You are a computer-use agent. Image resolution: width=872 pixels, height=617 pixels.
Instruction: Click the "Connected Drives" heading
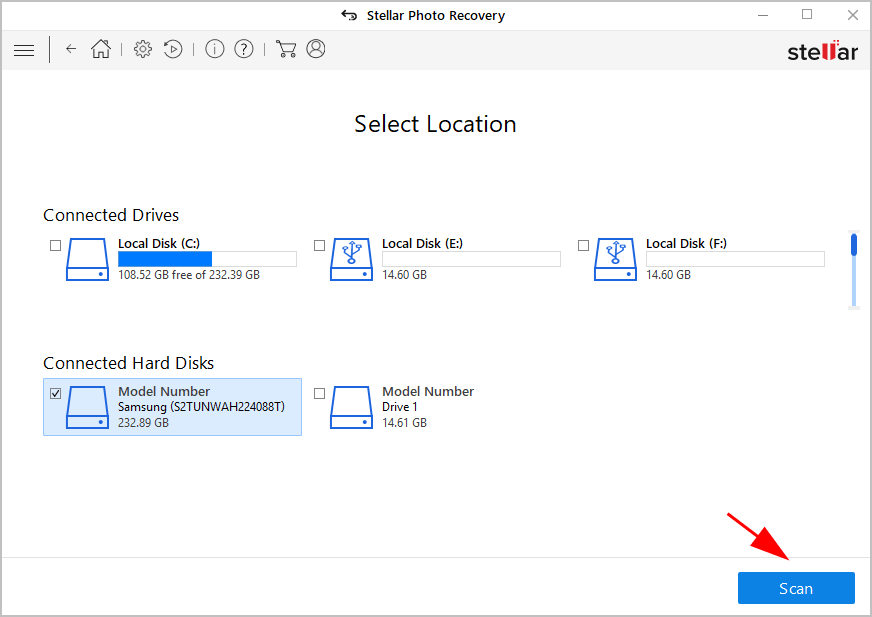pyautogui.click(x=111, y=215)
